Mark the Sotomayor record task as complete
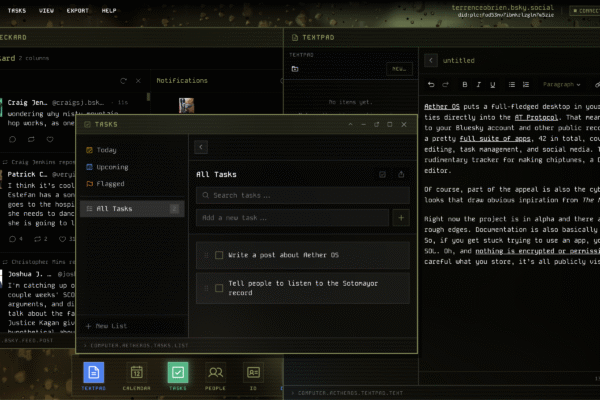This screenshot has height=400, width=600. click(x=219, y=289)
